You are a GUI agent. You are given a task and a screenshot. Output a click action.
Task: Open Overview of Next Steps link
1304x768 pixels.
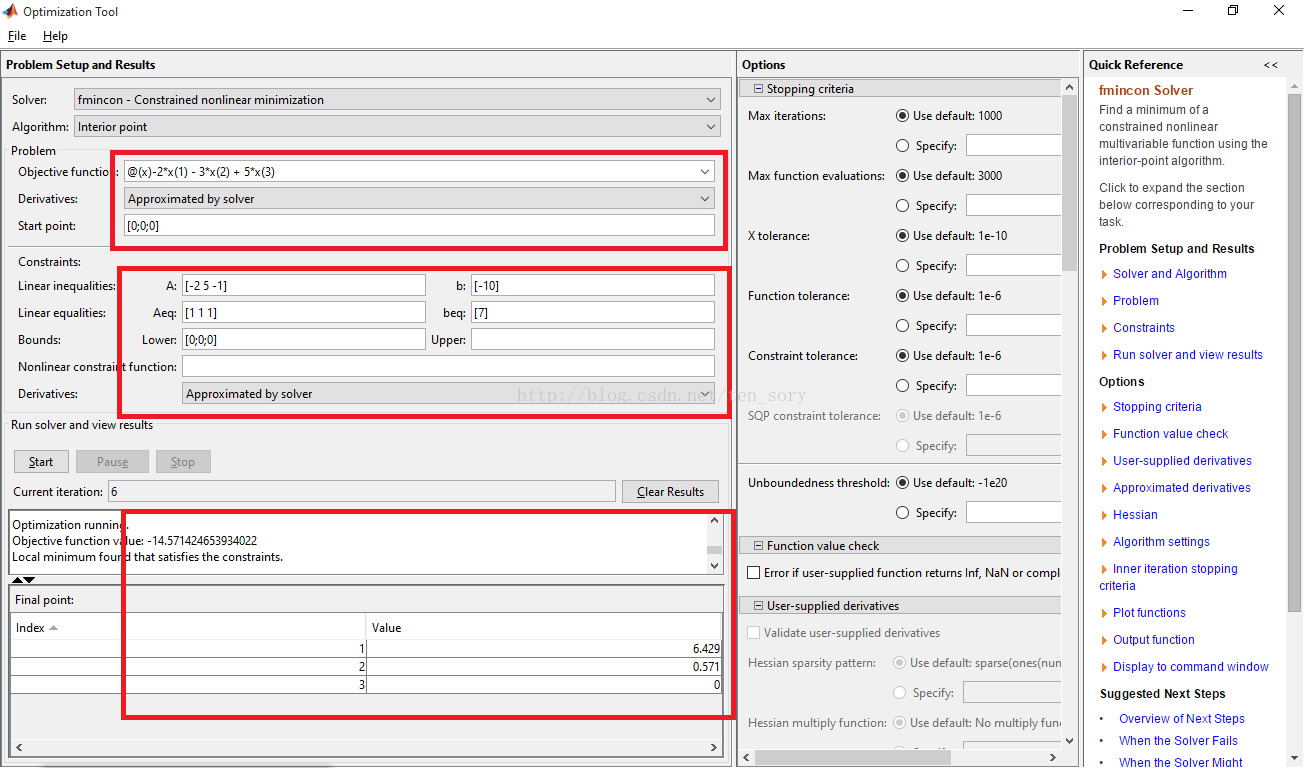click(1182, 719)
